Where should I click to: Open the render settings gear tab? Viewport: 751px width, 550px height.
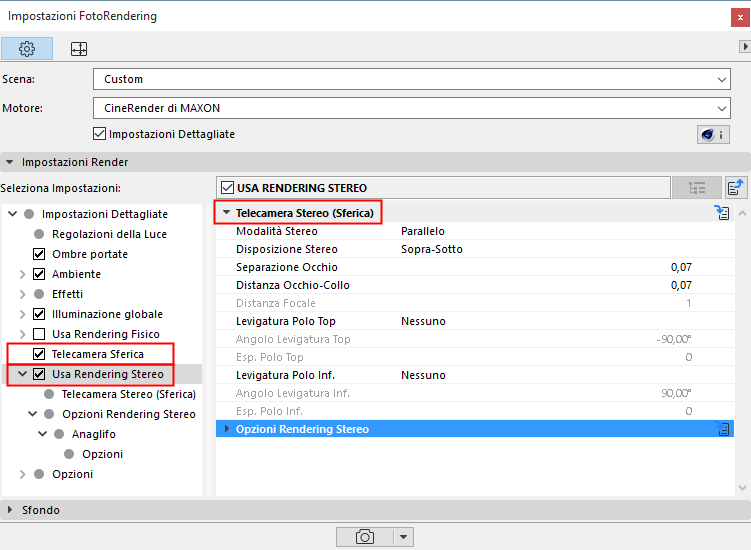tap(27, 48)
